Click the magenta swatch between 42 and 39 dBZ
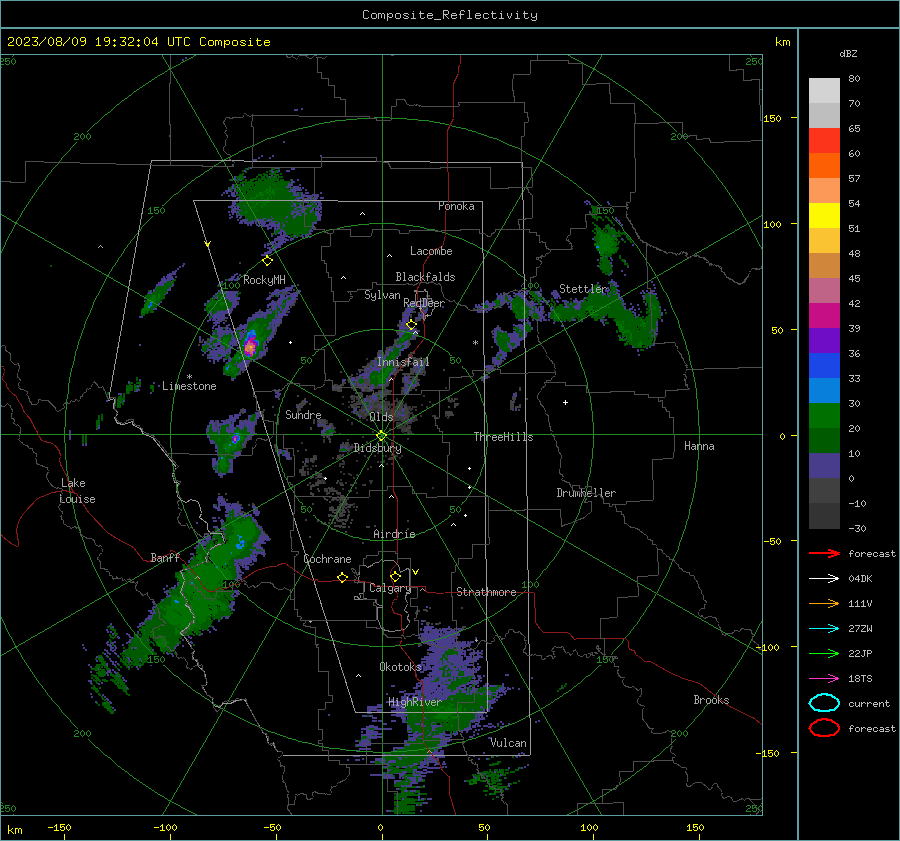 [x=824, y=316]
